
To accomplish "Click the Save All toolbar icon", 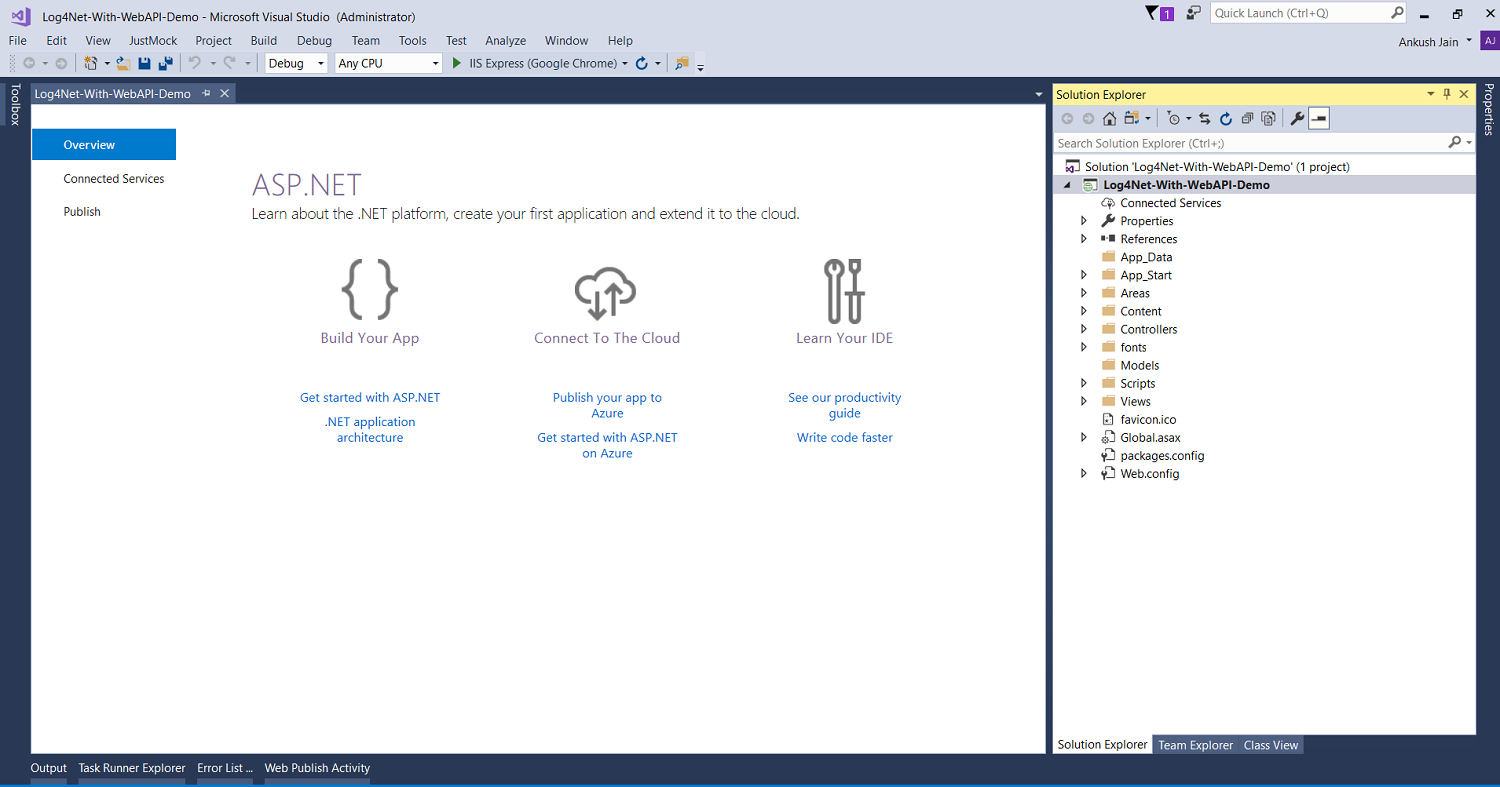I will pos(166,63).
